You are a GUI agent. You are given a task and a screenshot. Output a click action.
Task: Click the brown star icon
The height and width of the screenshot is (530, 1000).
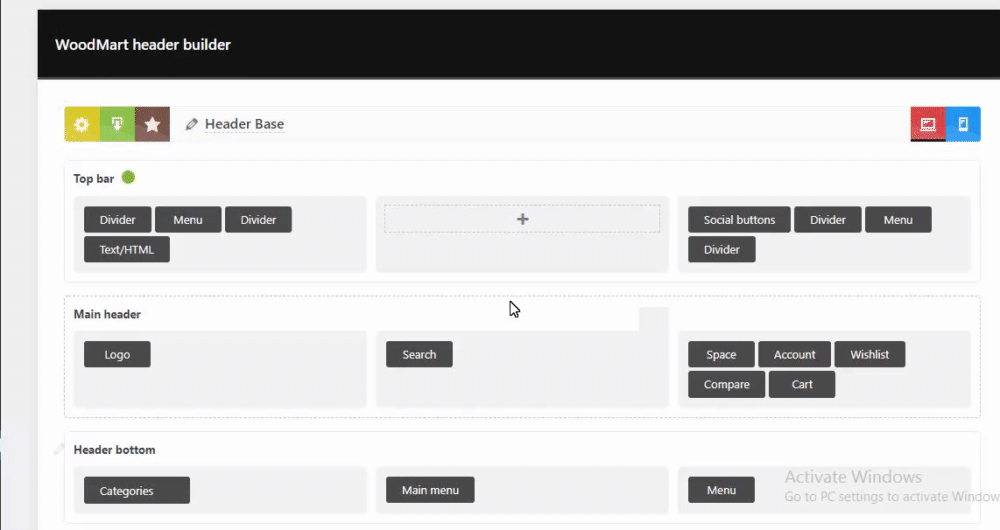(152, 124)
